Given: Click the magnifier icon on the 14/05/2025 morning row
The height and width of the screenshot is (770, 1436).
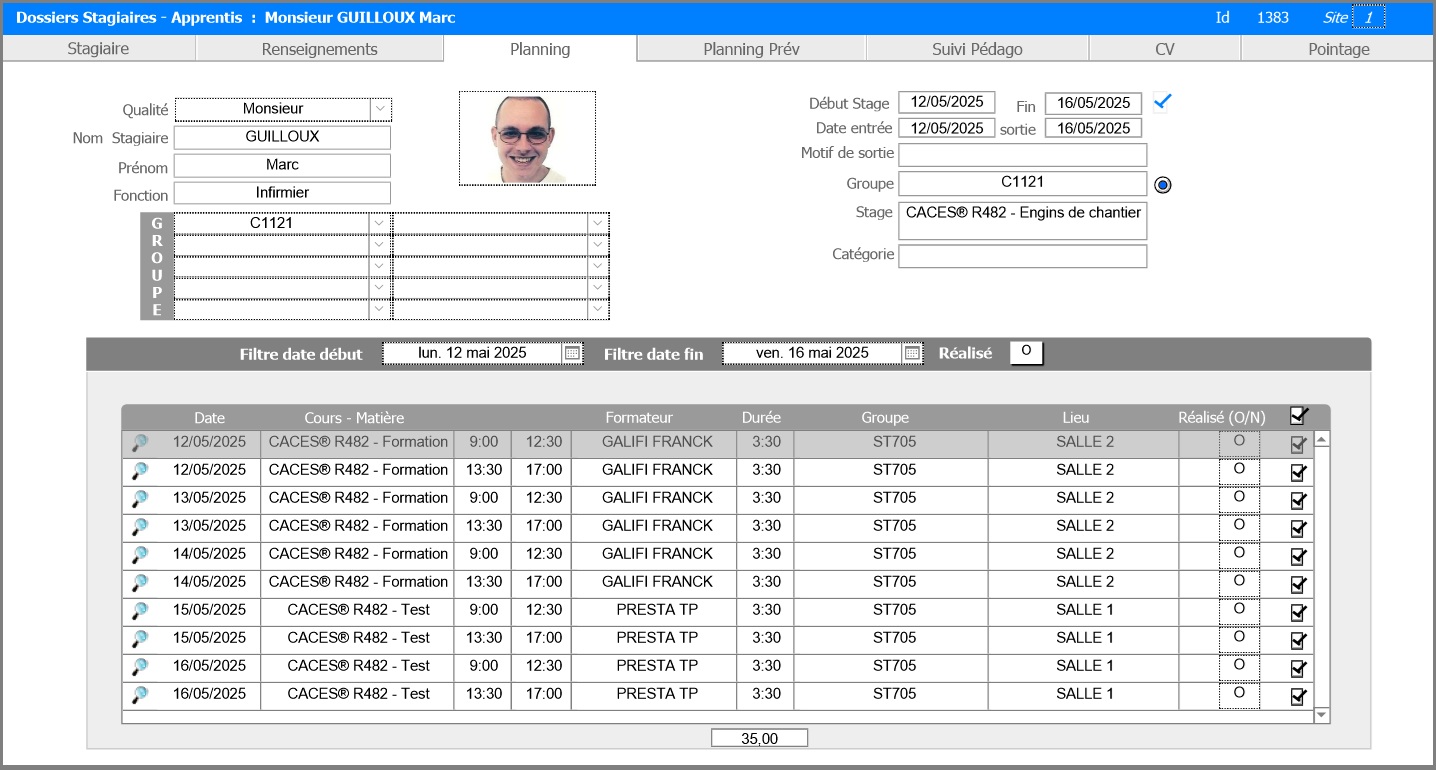Looking at the screenshot, I should point(139,554).
